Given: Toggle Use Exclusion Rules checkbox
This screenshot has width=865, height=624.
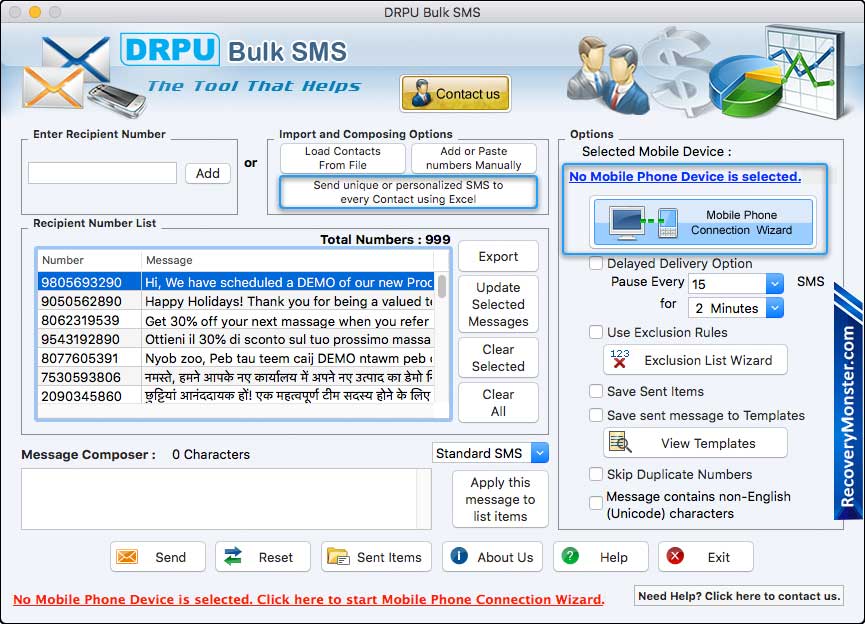Looking at the screenshot, I should 596,332.
